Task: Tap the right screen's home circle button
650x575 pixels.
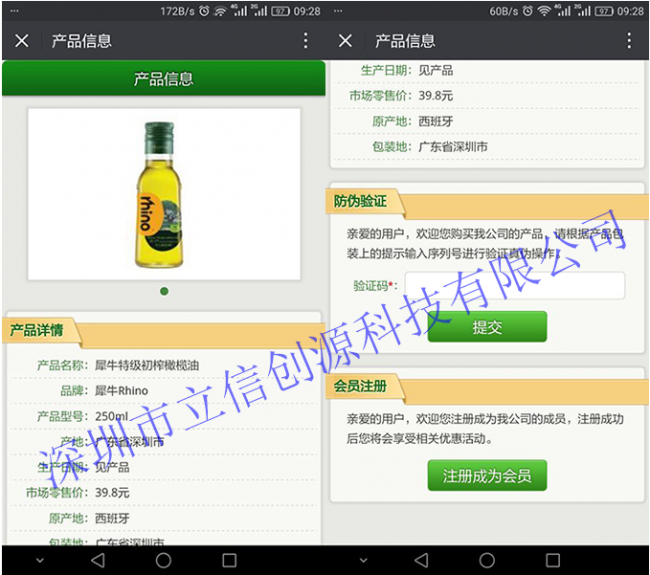Action: [x=487, y=560]
